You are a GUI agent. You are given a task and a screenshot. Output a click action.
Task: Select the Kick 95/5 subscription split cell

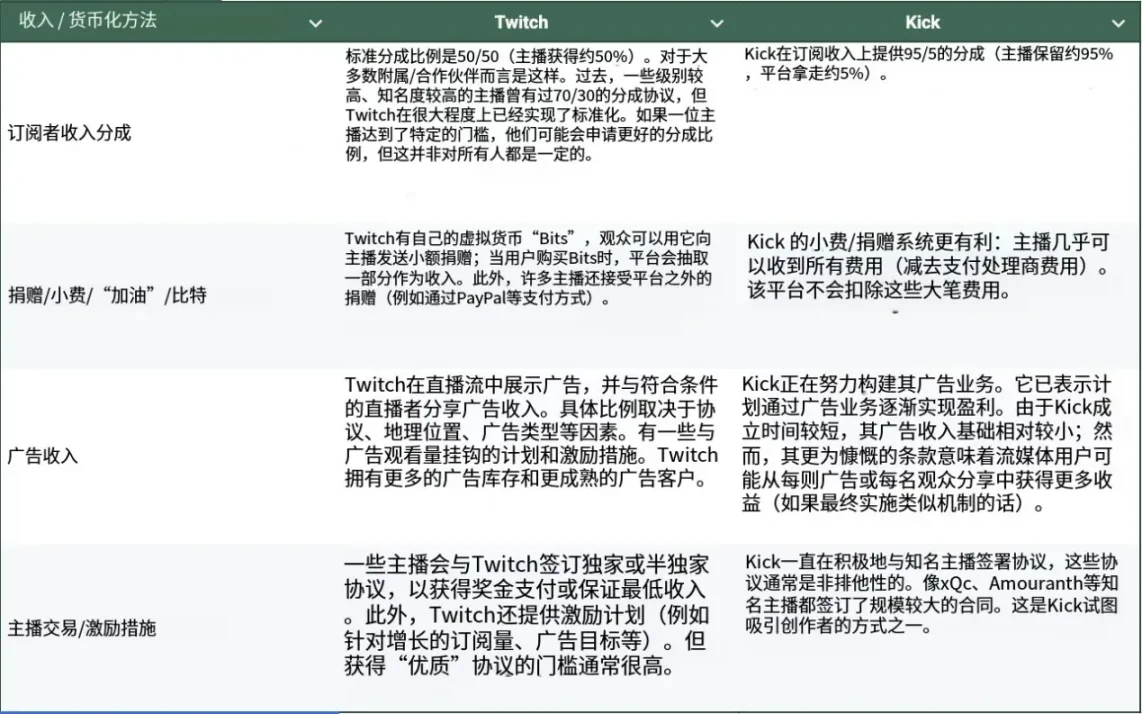pos(930,64)
